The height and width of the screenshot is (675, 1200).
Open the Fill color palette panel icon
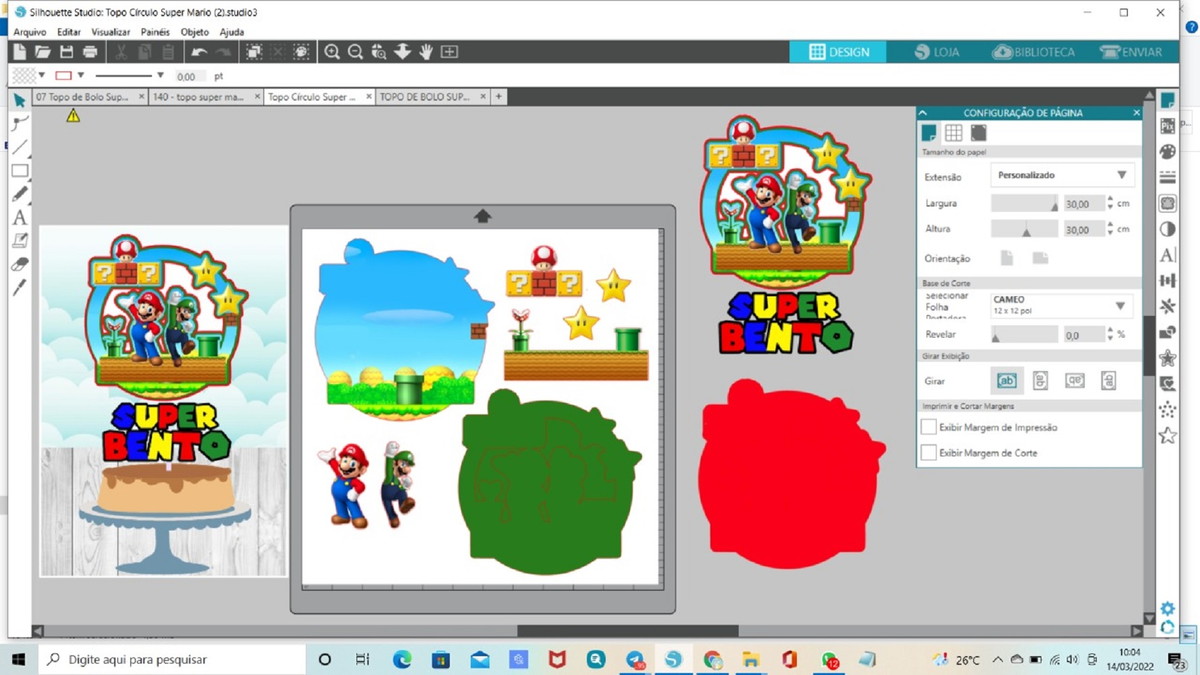(1167, 152)
